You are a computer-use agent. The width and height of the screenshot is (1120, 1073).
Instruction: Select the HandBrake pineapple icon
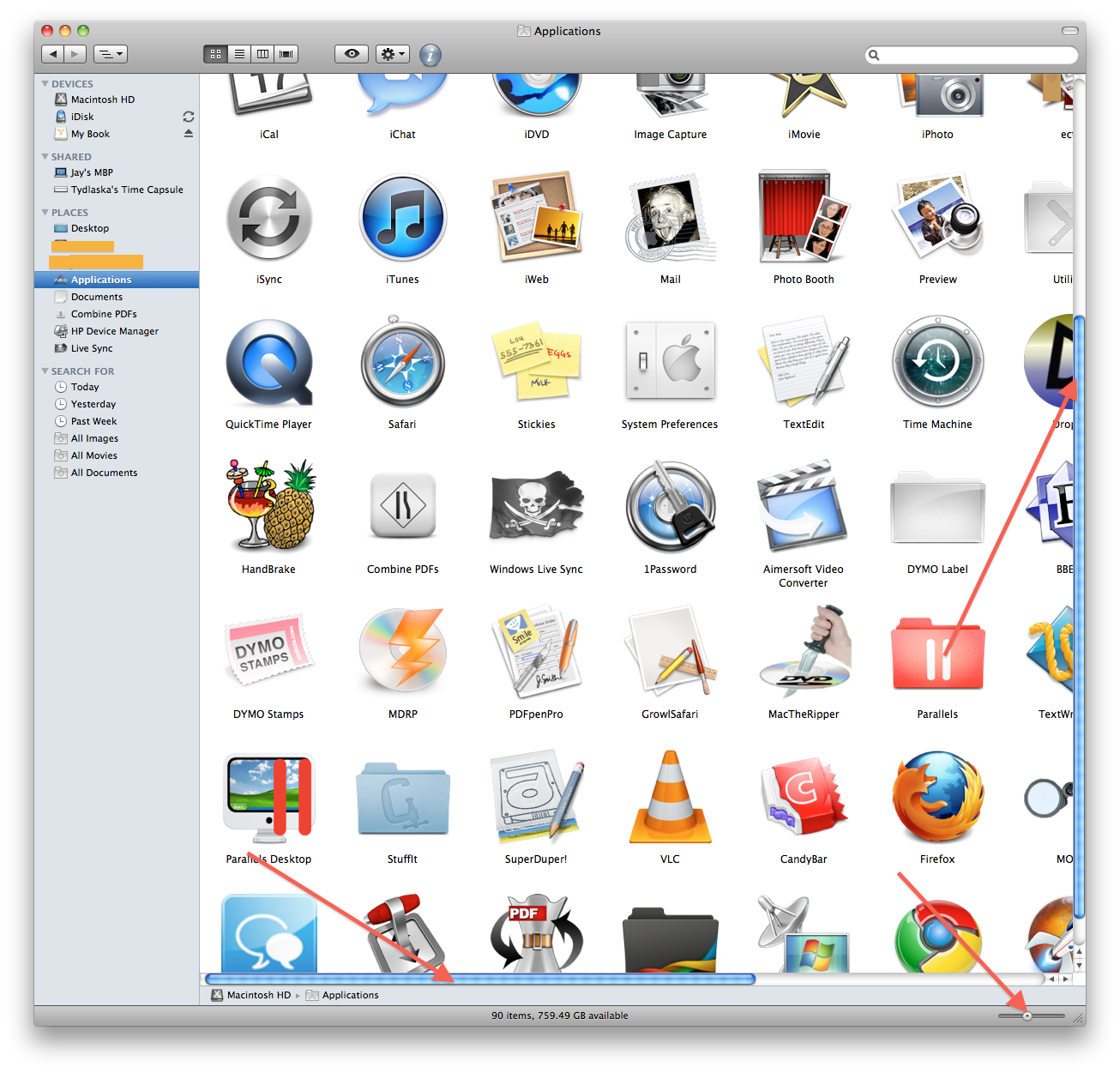[x=269, y=506]
